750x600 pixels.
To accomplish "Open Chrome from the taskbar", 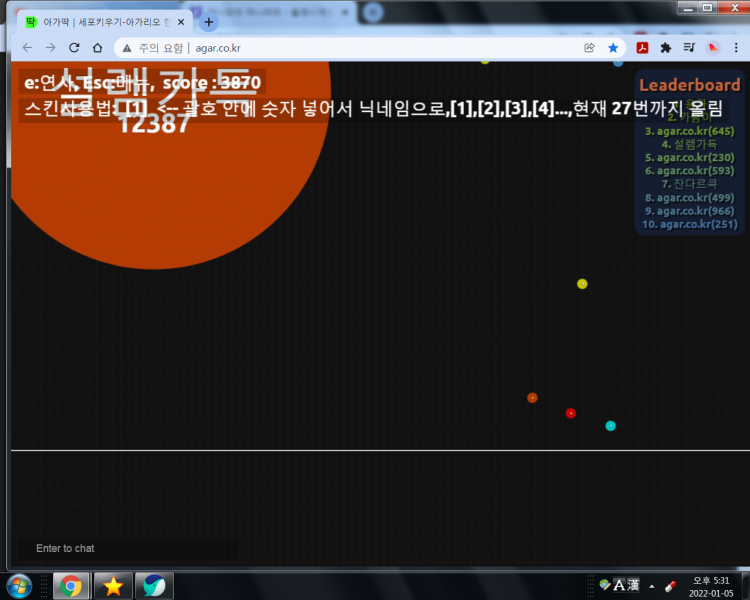I will [71, 586].
